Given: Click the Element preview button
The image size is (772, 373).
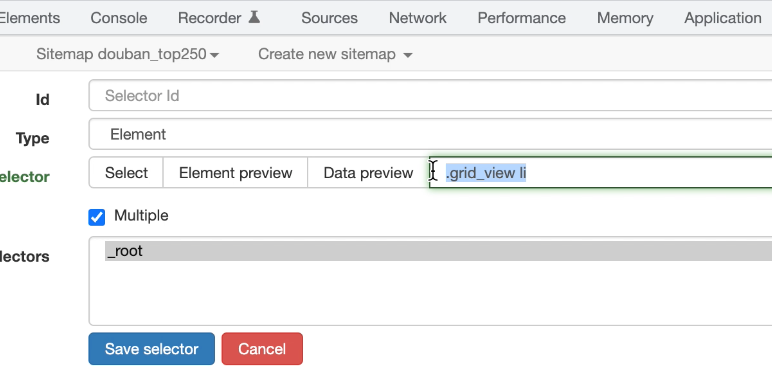Looking at the screenshot, I should point(235,173).
